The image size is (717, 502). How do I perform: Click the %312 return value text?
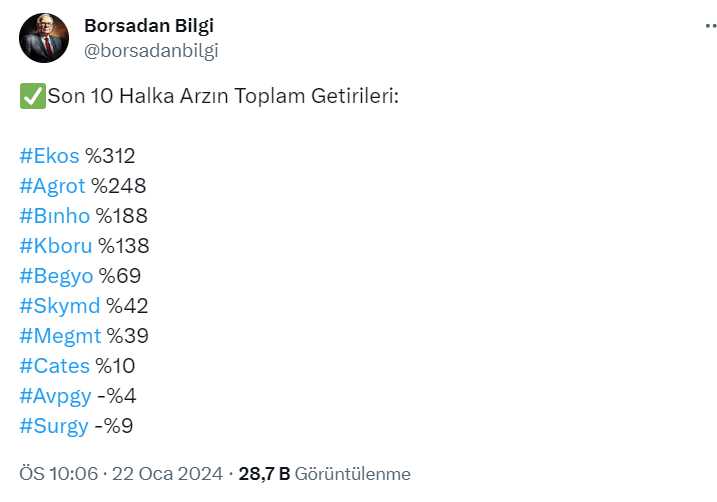point(110,156)
